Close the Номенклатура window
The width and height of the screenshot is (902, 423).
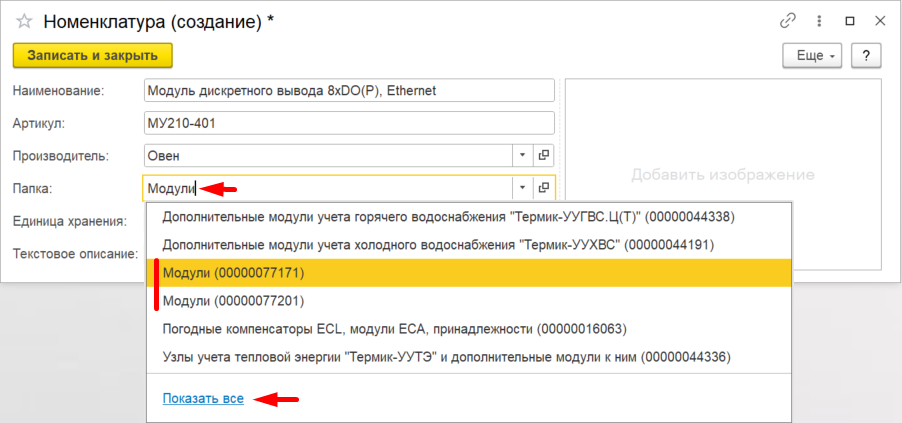tap(880, 21)
